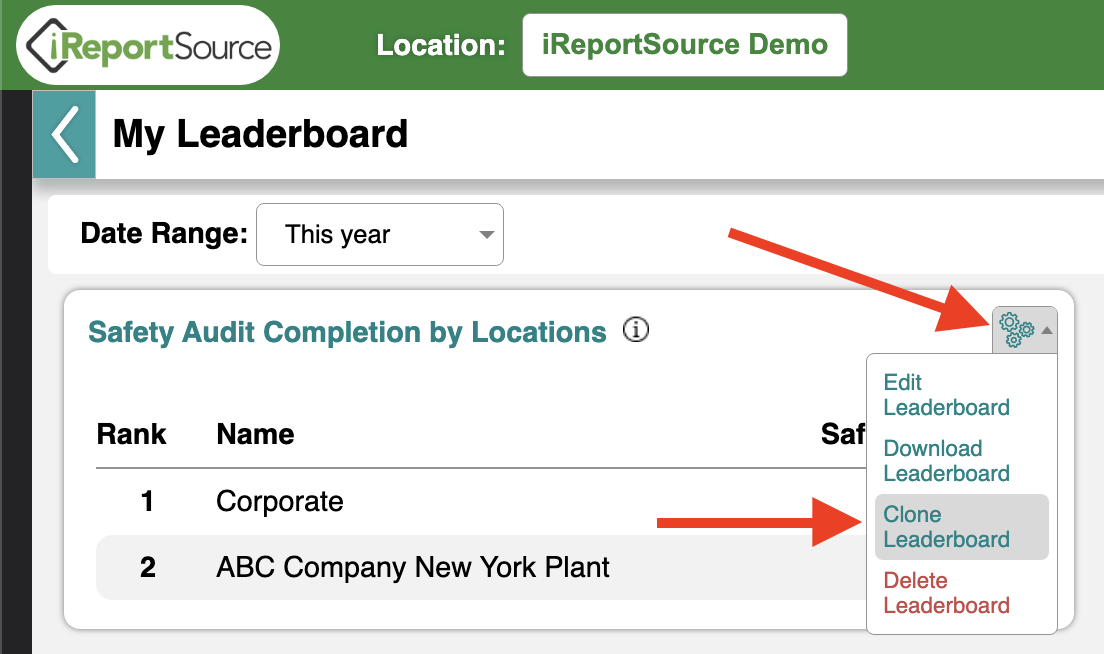The height and width of the screenshot is (654, 1104).
Task: Open the leaderboard gears settings icon
Action: [1017, 329]
